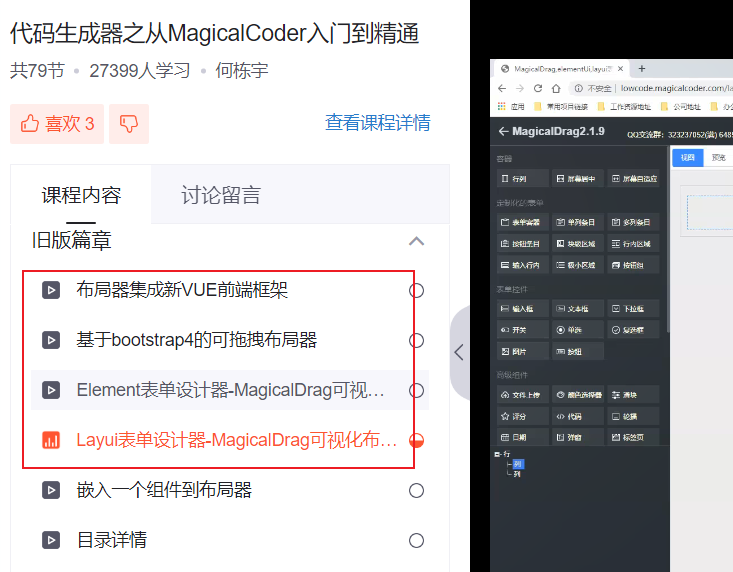Click the browser forward arrow in video

click(x=520, y=88)
